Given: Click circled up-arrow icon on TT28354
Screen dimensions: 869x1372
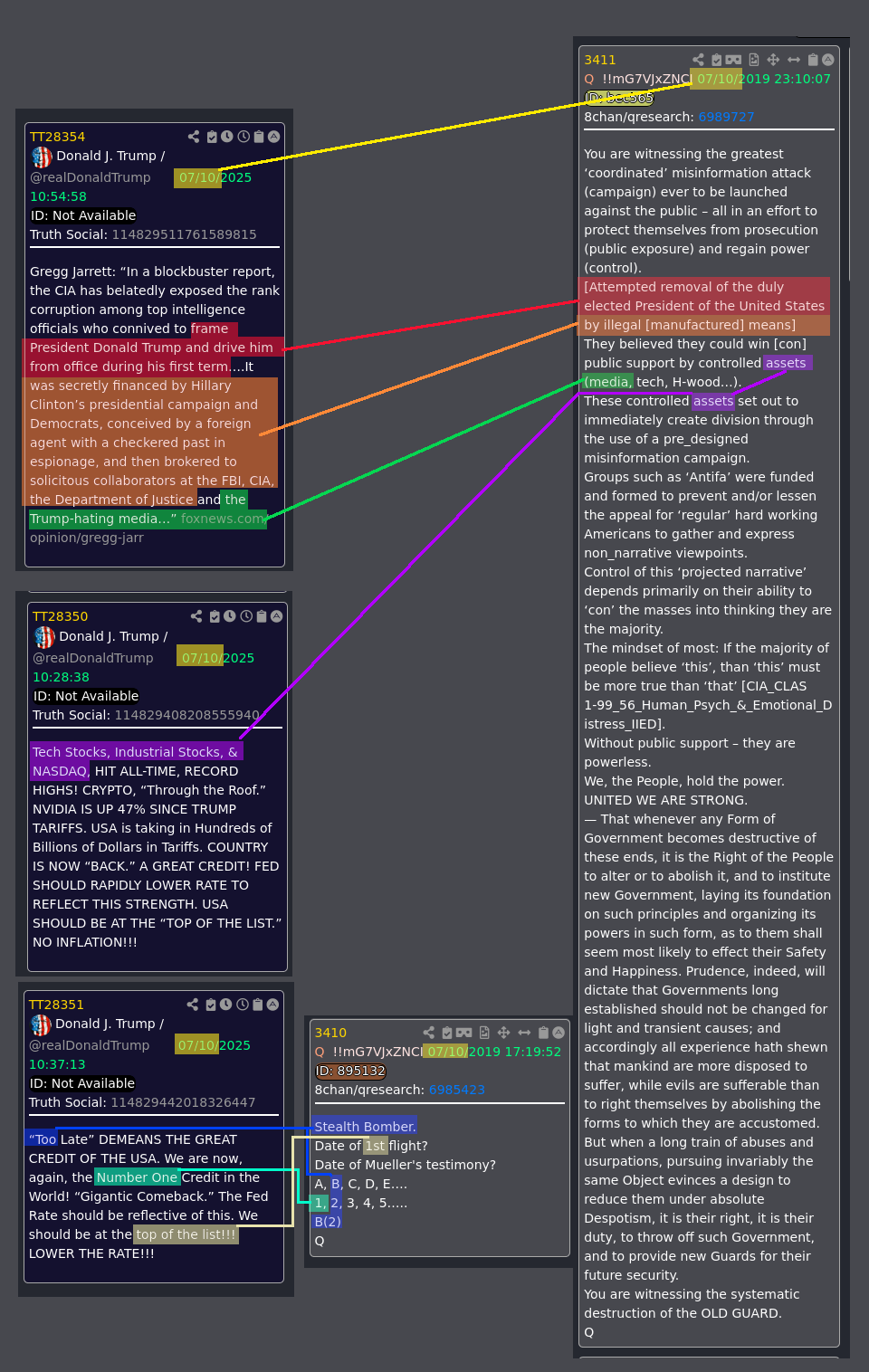Looking at the screenshot, I should (273, 137).
